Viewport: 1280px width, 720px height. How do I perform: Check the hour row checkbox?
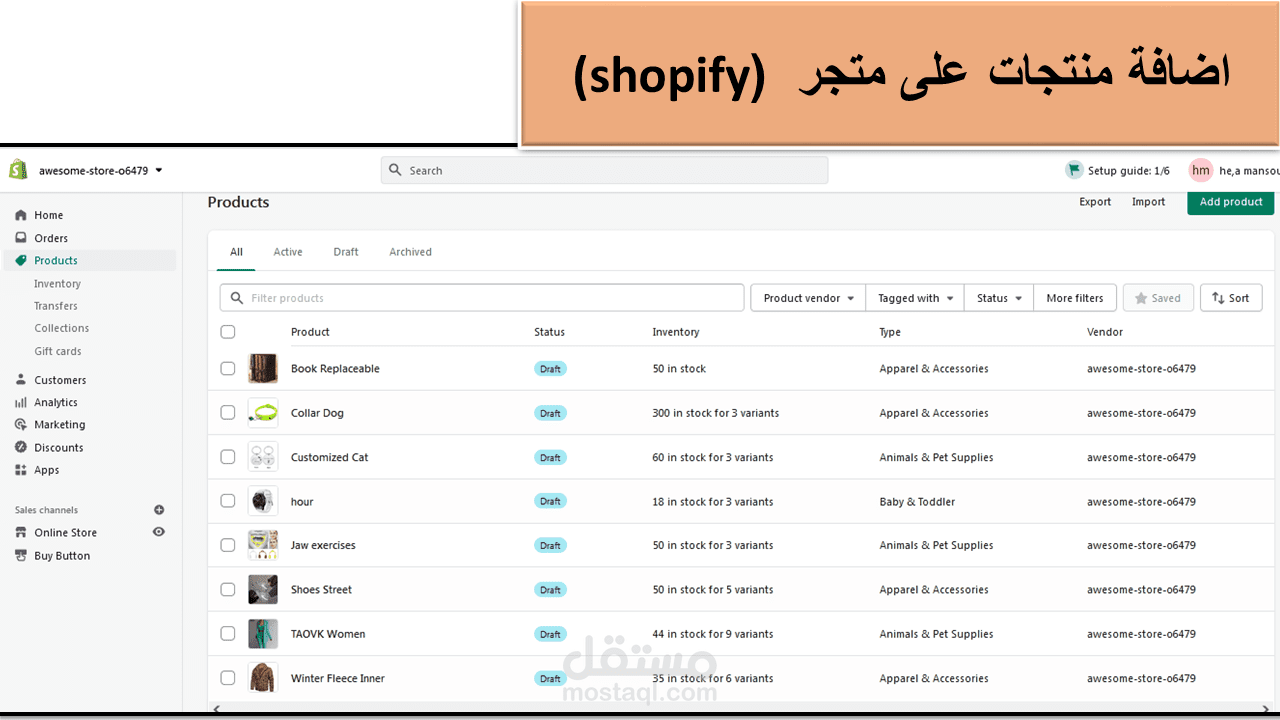pos(228,501)
